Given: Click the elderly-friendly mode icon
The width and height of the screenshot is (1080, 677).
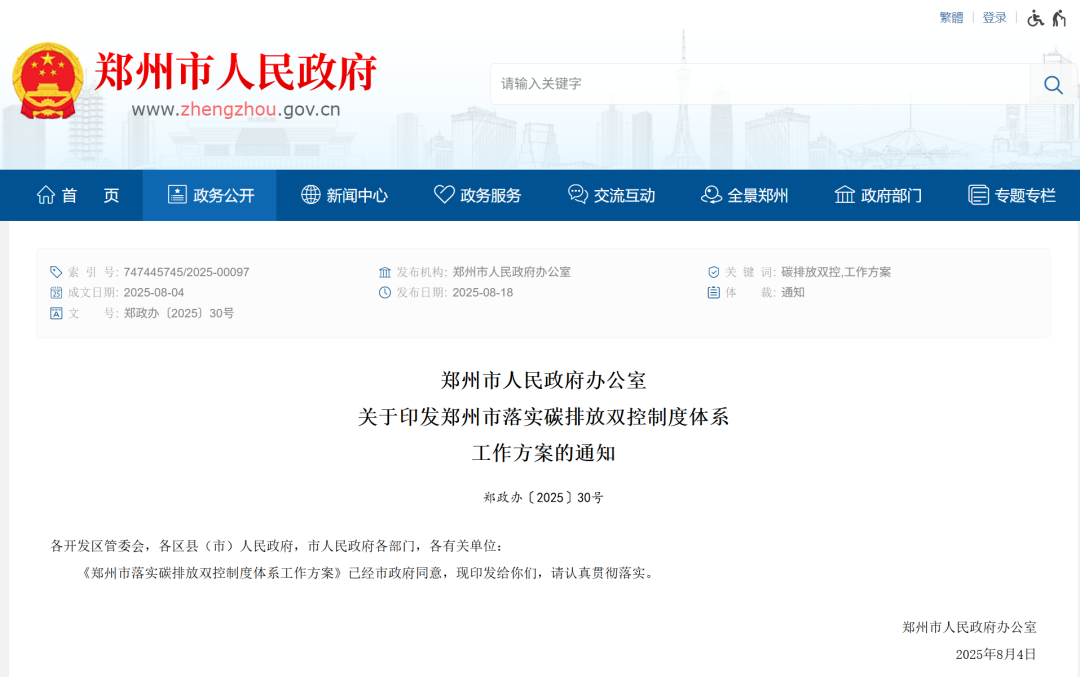Looking at the screenshot, I should click(x=1059, y=18).
